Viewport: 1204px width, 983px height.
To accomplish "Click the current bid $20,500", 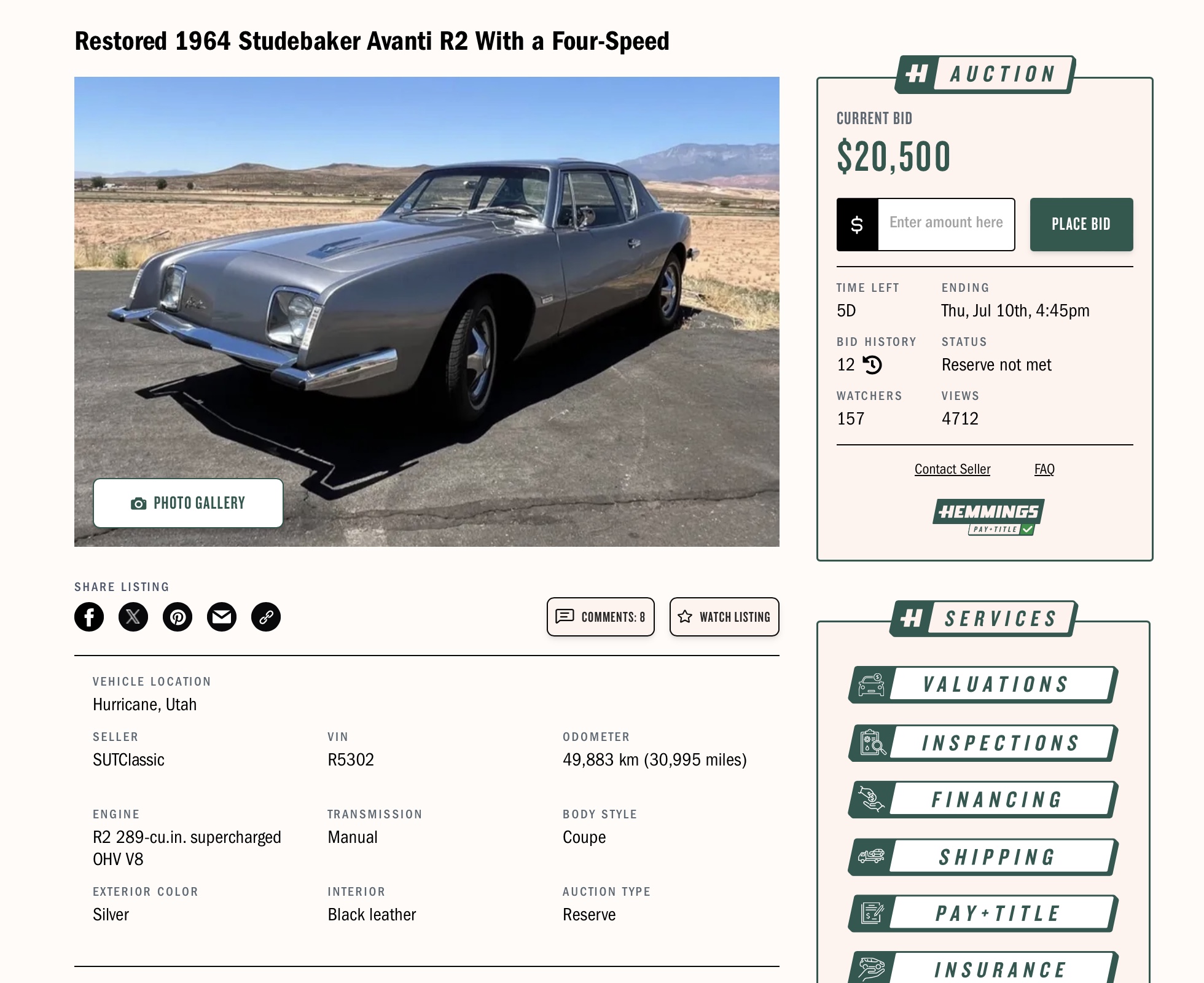I will click(x=893, y=157).
